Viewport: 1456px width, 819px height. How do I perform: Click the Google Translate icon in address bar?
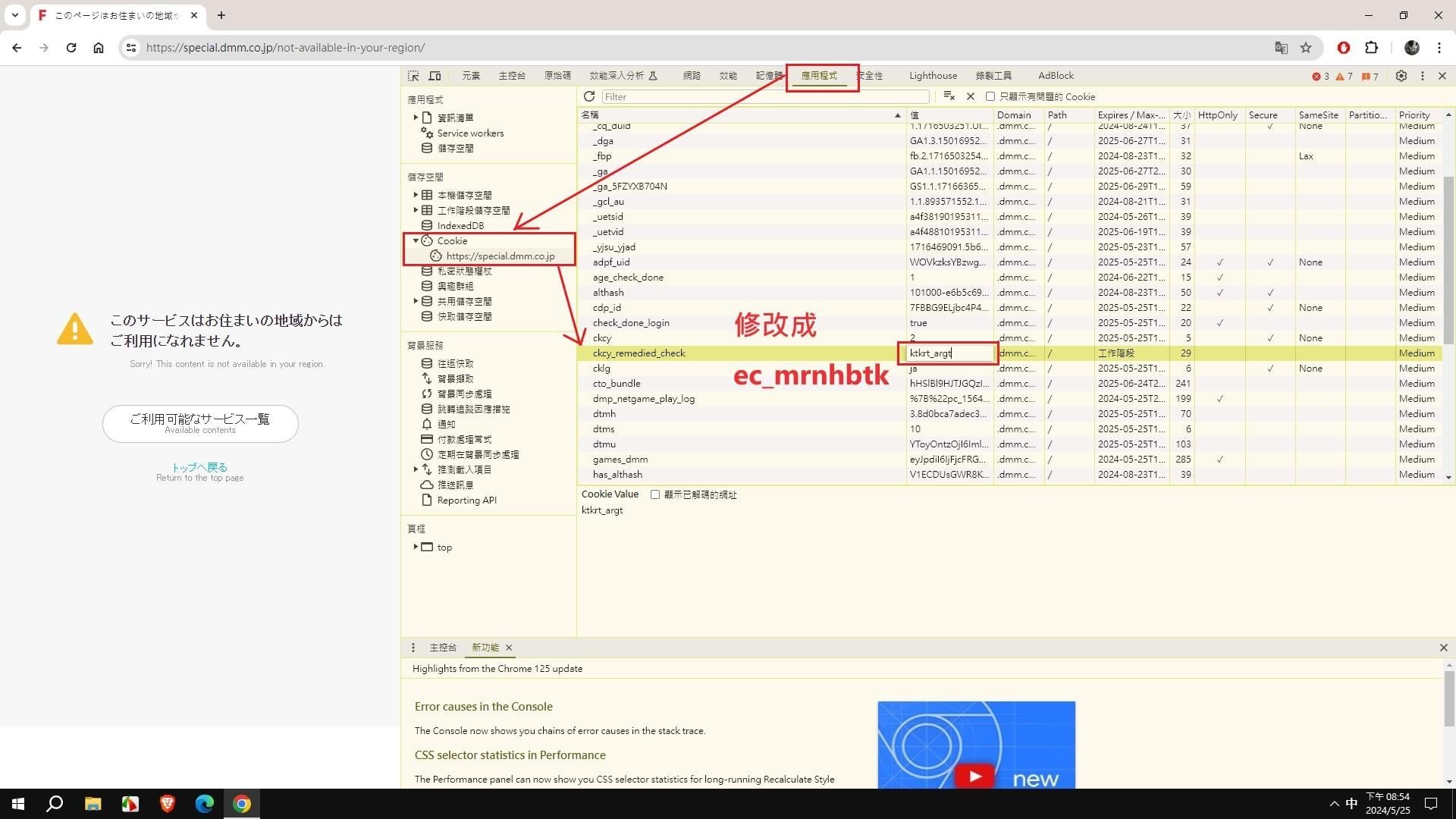(1282, 48)
